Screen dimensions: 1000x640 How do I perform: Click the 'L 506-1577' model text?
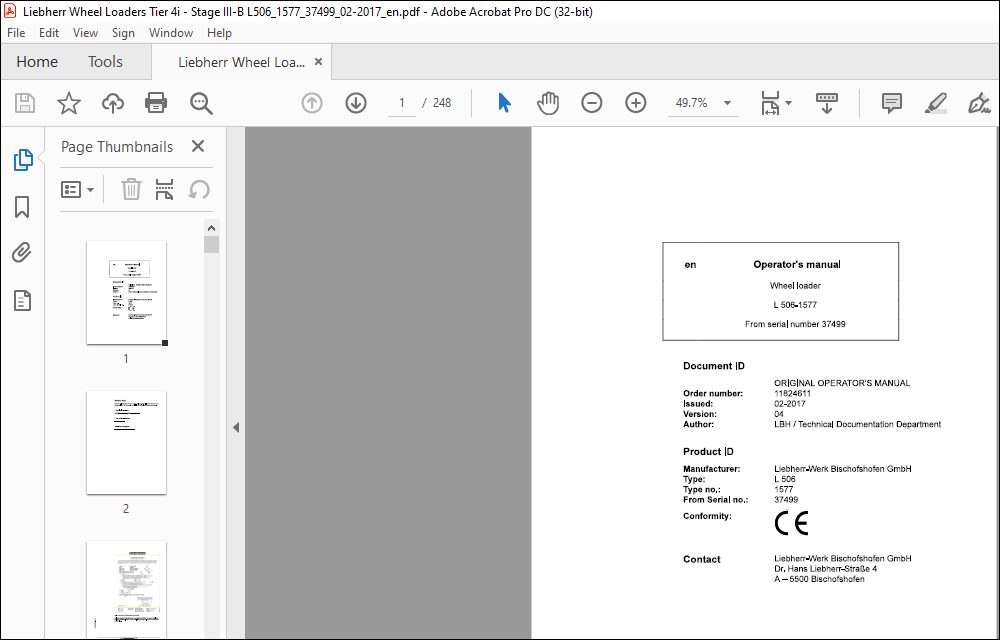coord(795,305)
